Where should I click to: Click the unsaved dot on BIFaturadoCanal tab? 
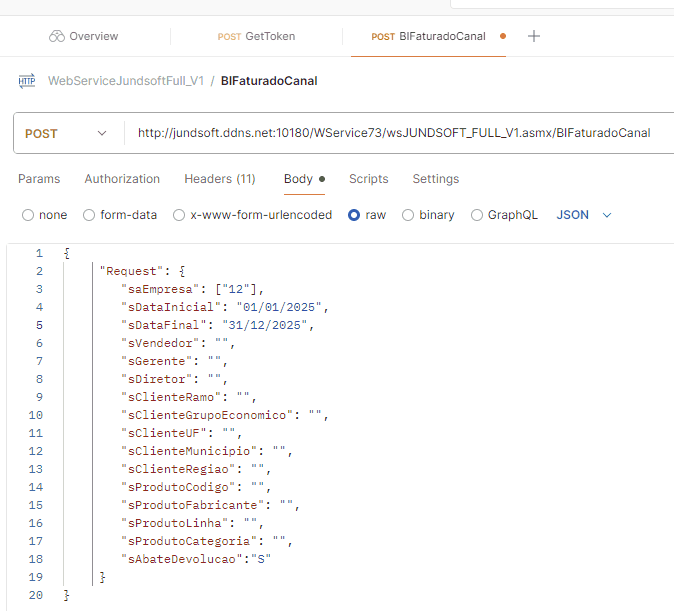pyautogui.click(x=502, y=36)
